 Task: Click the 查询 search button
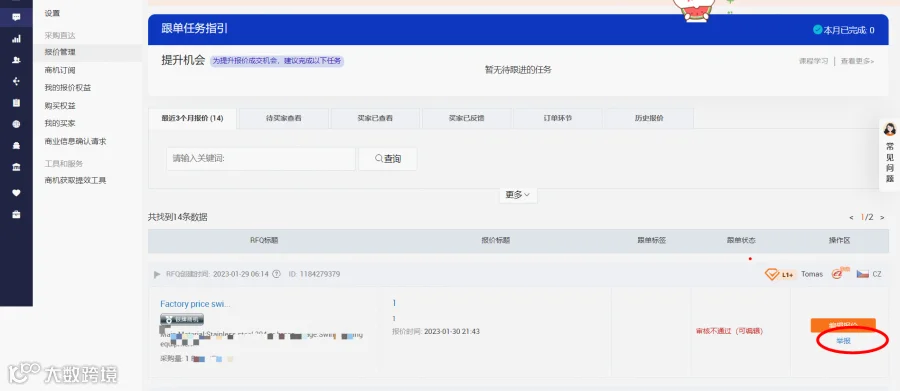click(x=388, y=159)
